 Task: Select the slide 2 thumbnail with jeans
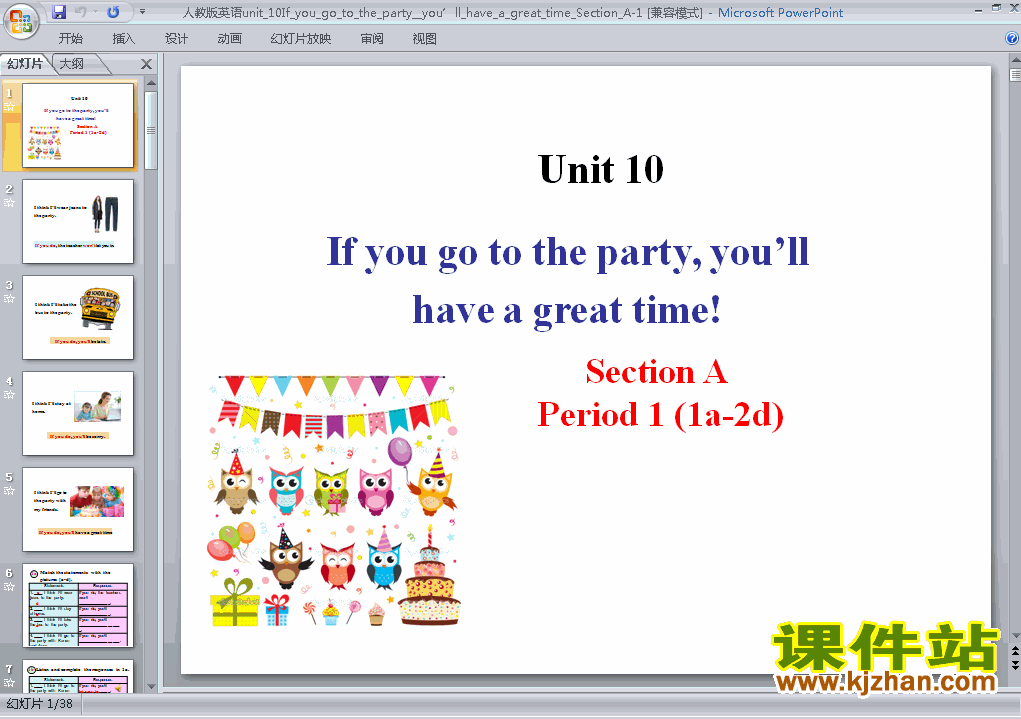click(78, 221)
